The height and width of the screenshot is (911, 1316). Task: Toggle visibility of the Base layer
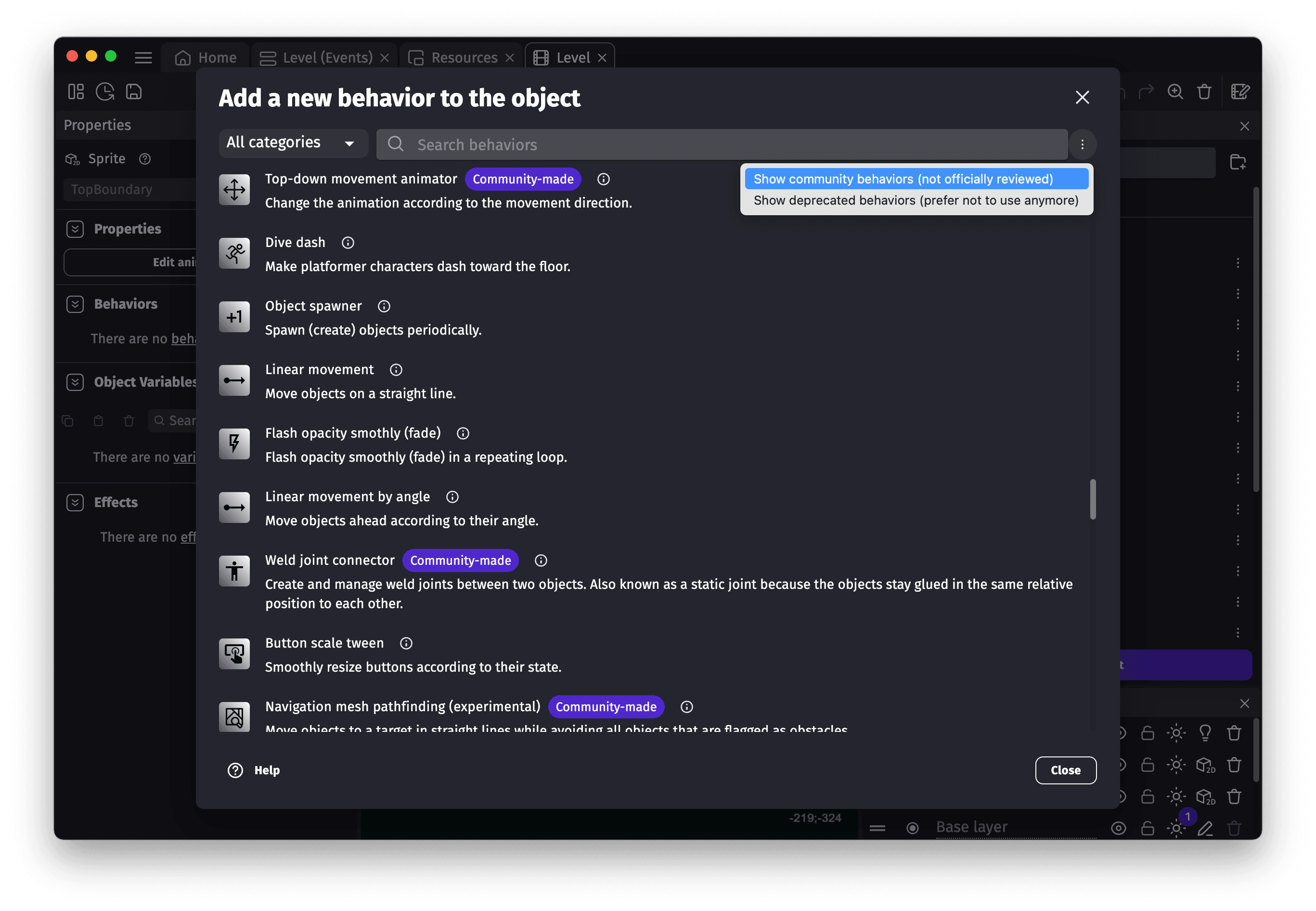tap(1120, 828)
